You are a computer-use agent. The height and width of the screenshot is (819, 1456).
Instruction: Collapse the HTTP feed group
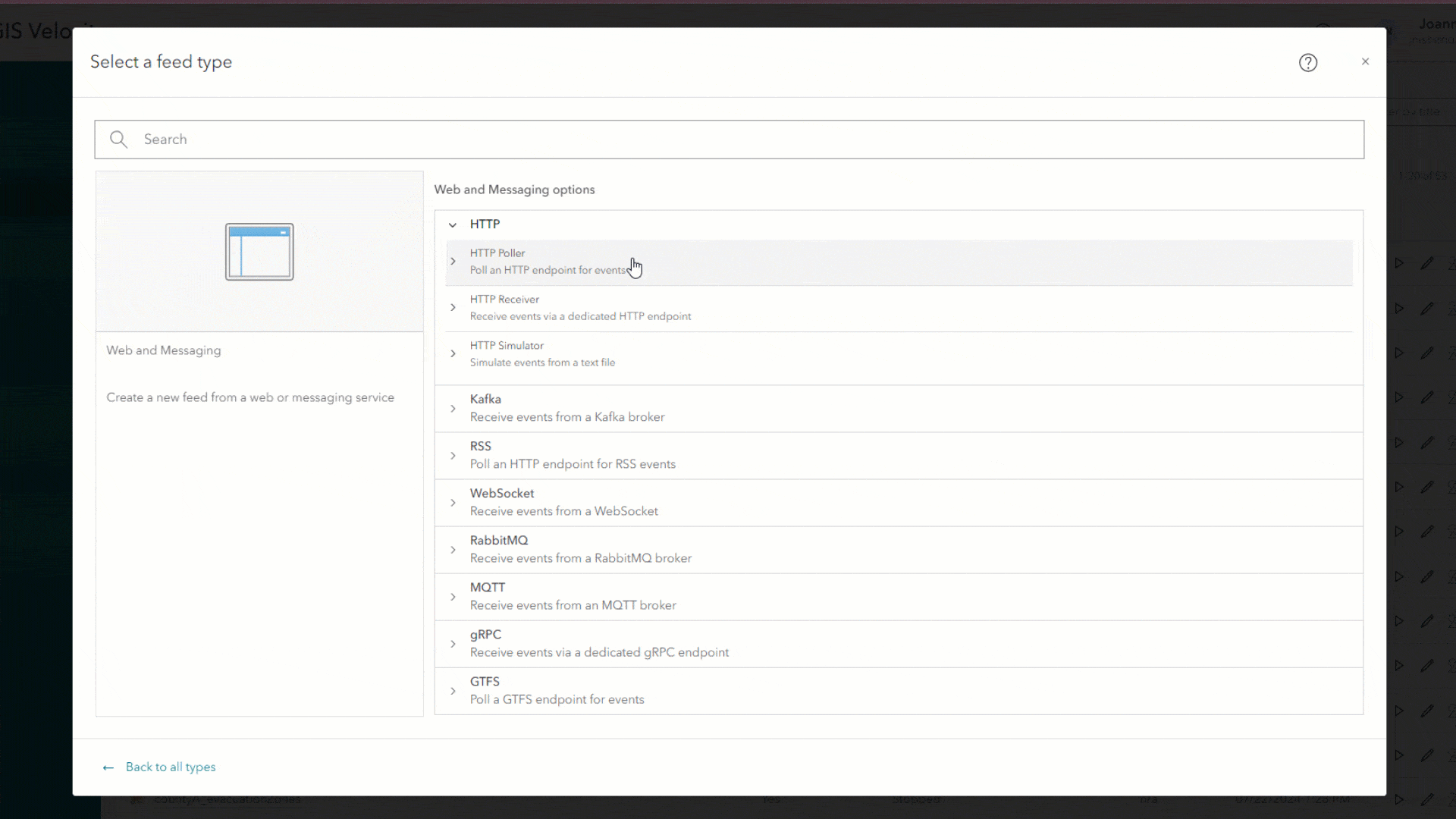coord(452,224)
